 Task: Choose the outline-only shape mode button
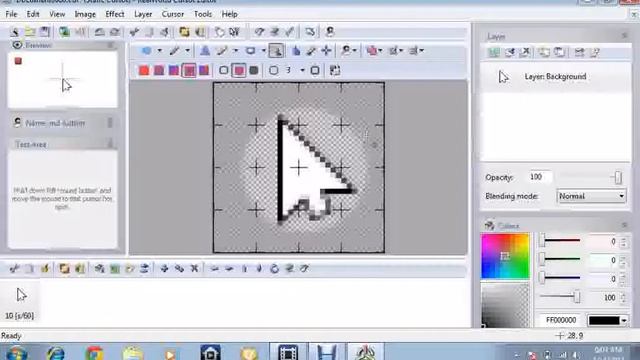224,70
